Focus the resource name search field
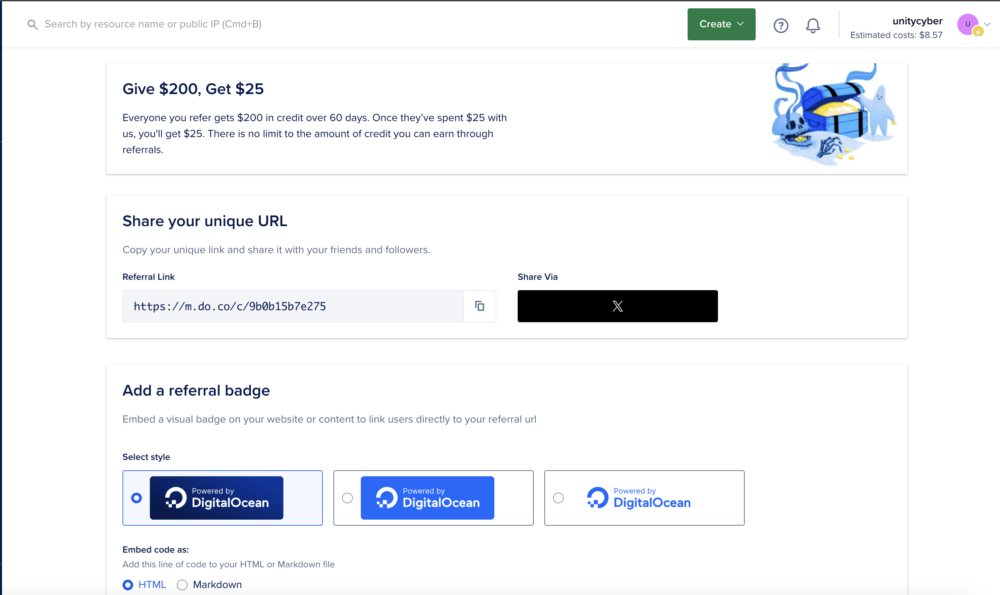1000x595 pixels. click(200, 24)
